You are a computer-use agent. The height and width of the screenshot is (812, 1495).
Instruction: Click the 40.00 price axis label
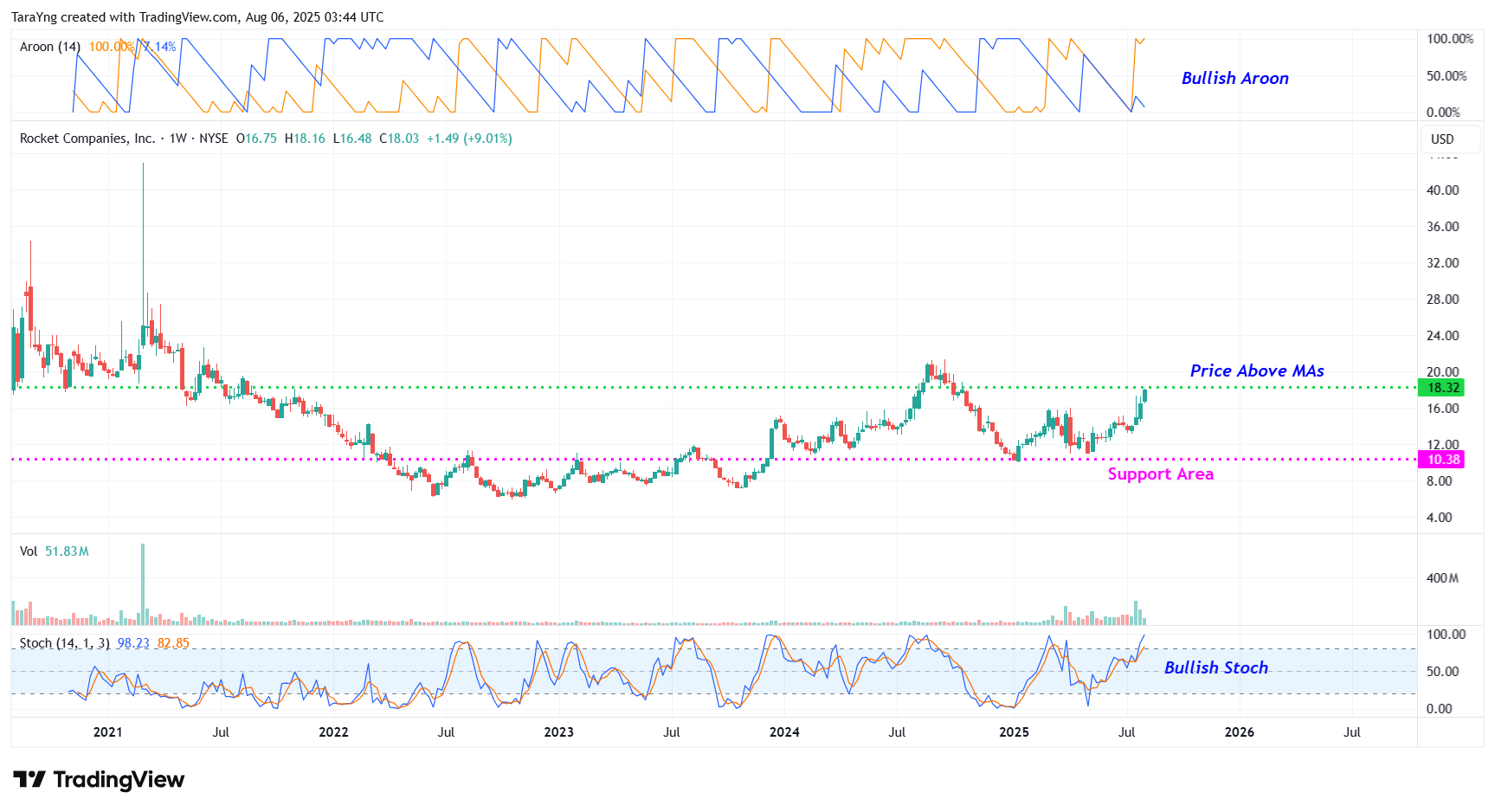pos(1442,190)
